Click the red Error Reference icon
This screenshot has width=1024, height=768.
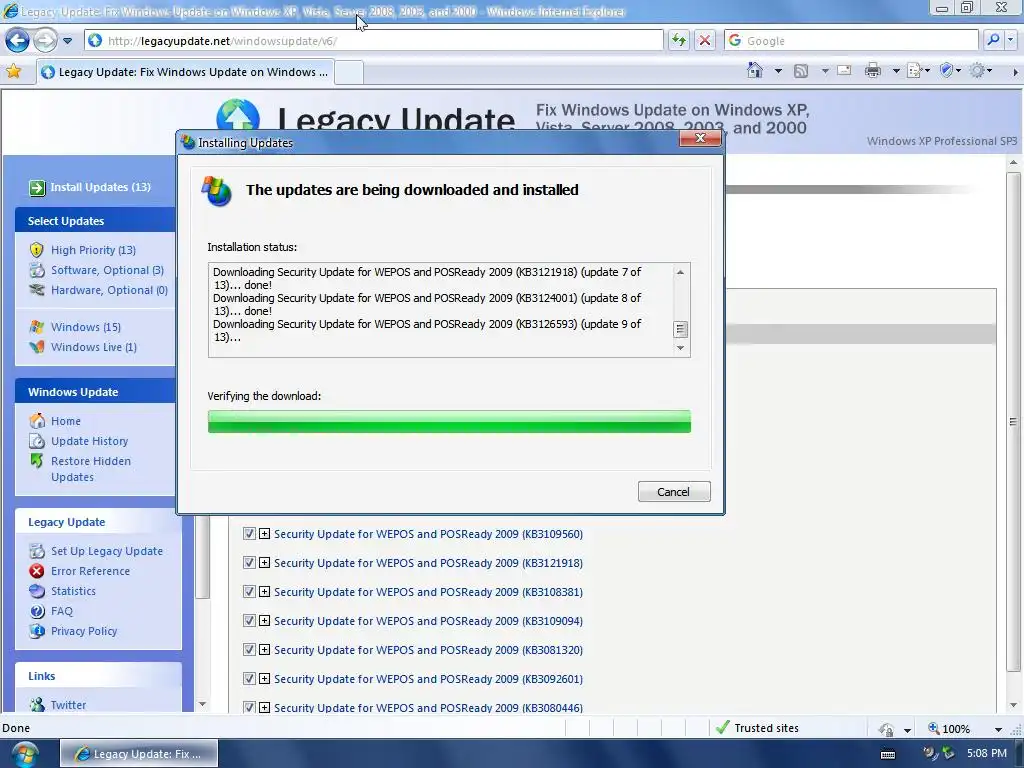tap(37, 571)
